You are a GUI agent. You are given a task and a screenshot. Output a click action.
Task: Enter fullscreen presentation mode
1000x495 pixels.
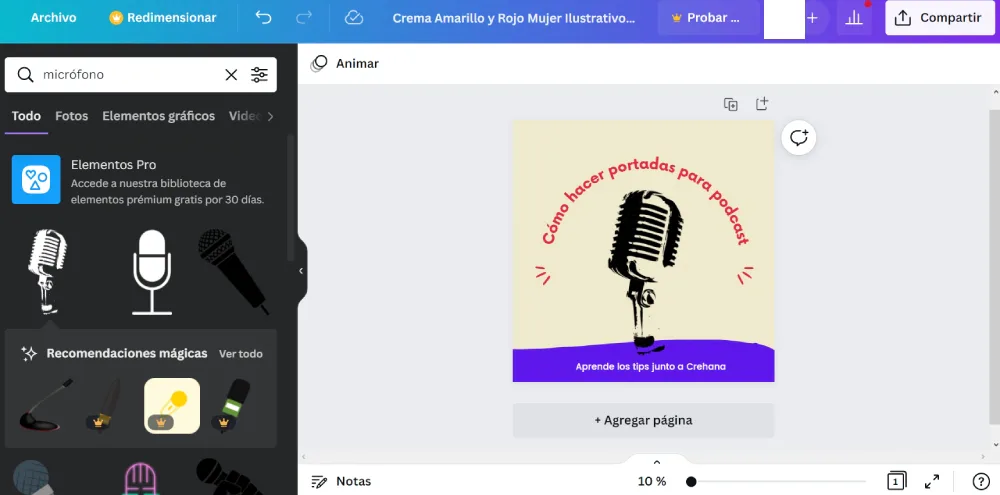(932, 481)
